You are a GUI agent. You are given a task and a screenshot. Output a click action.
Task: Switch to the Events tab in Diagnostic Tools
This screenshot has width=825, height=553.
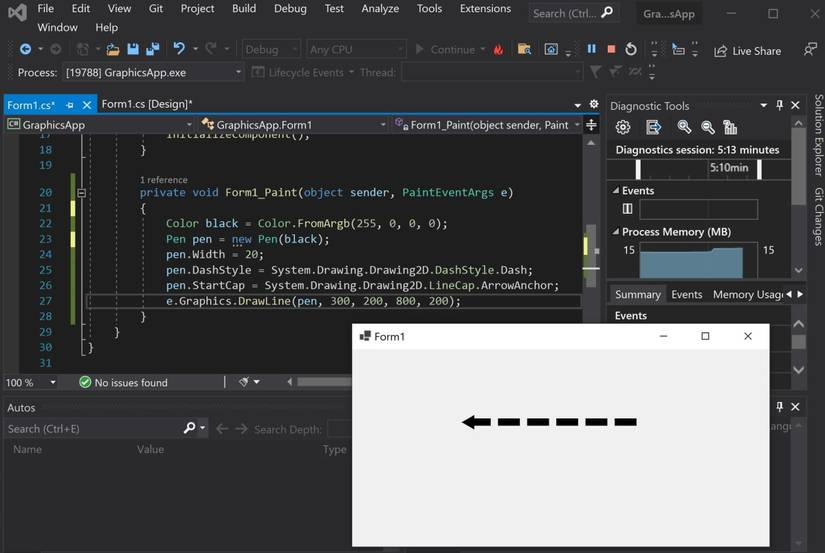tap(687, 295)
